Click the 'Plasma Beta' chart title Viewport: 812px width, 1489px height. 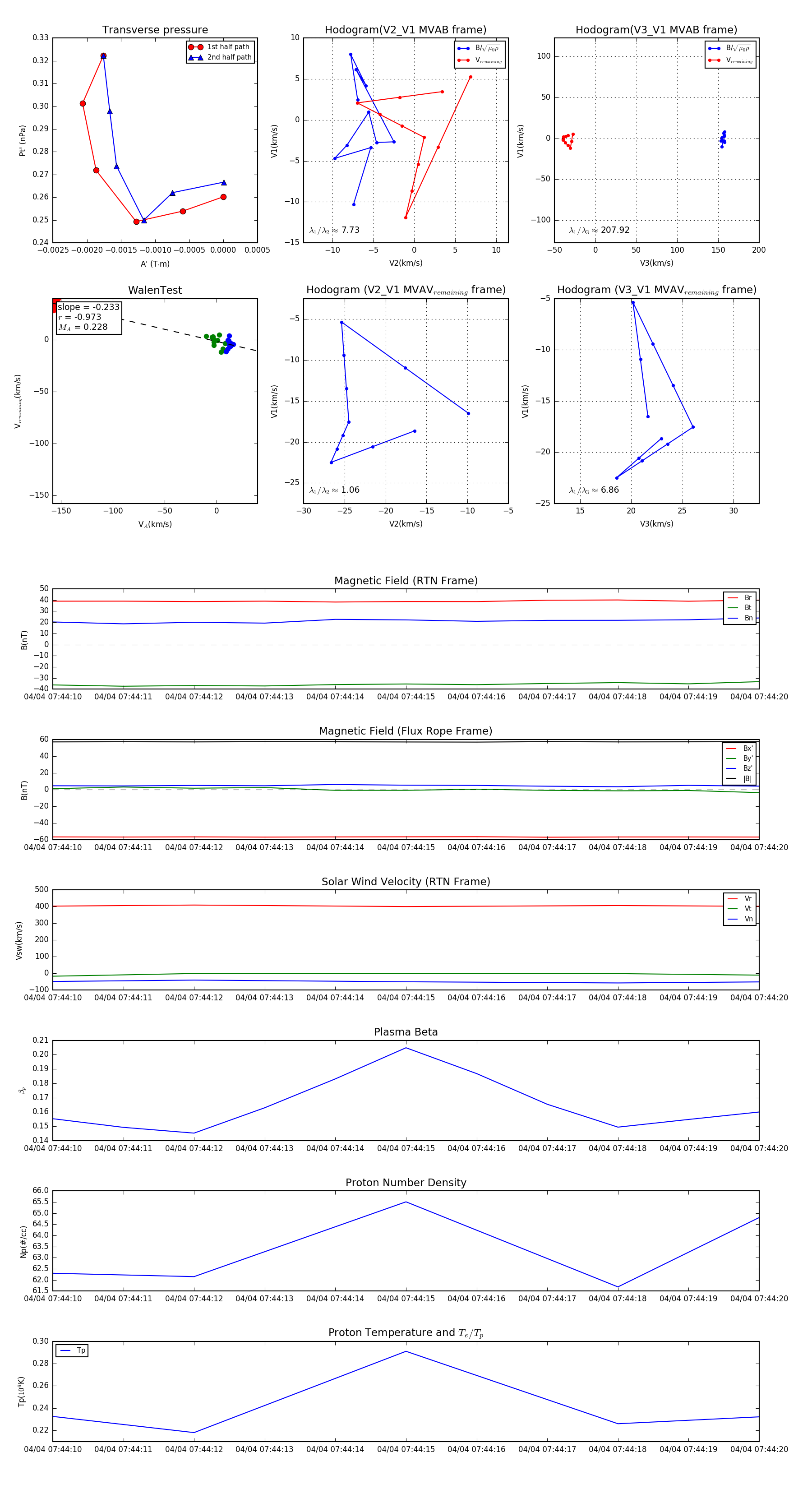pyautogui.click(x=406, y=1032)
